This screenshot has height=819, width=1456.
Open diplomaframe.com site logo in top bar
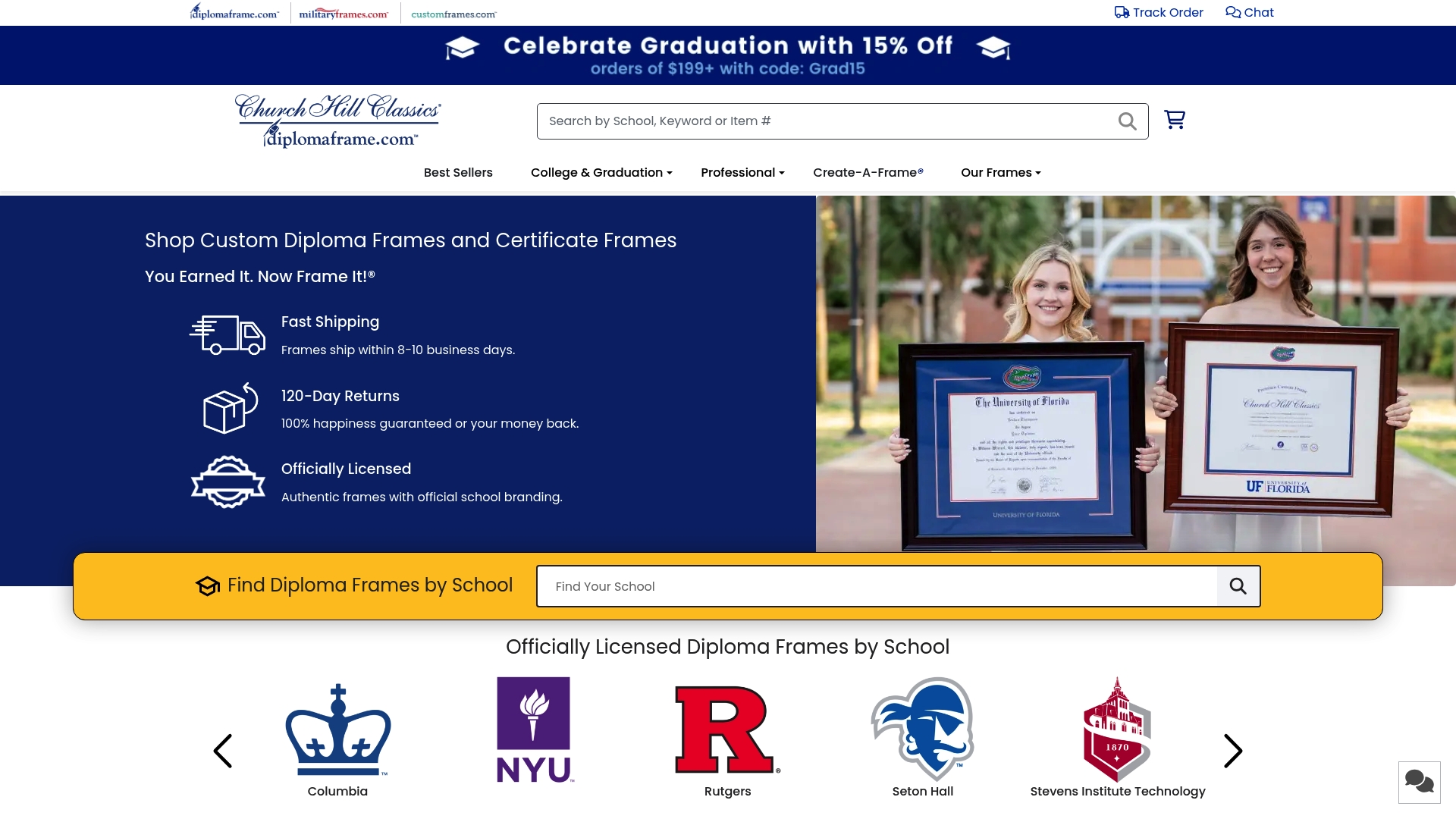click(x=234, y=12)
